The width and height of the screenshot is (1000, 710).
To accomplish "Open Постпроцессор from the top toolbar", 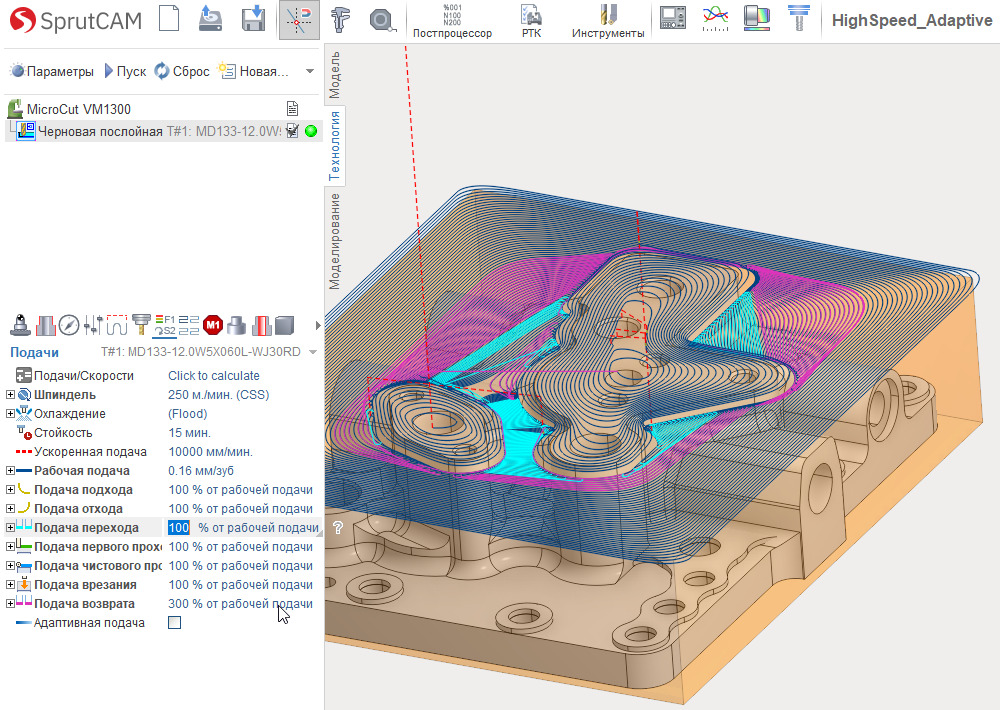I will tap(452, 20).
